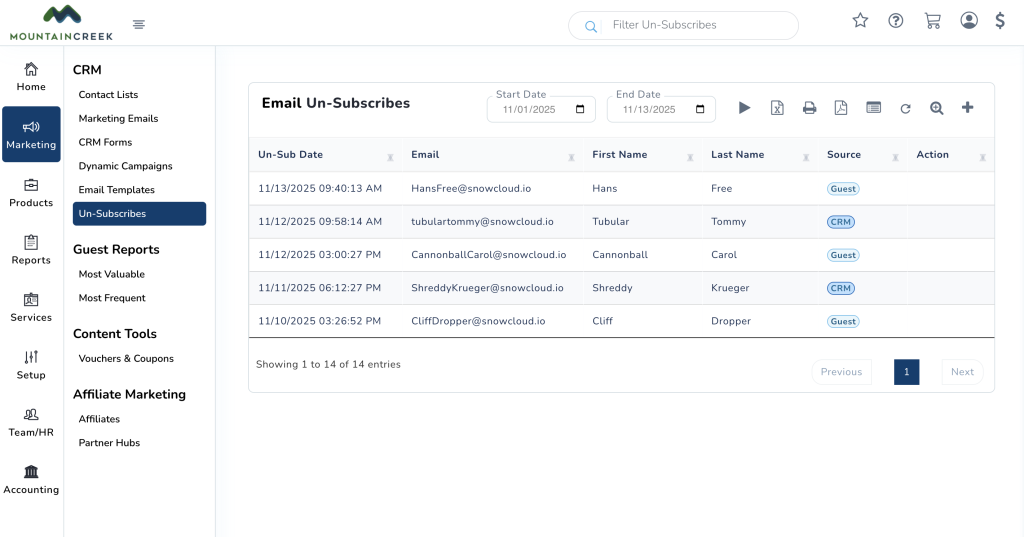Open the End Date calendar picker
1024x537 pixels.
click(700, 110)
